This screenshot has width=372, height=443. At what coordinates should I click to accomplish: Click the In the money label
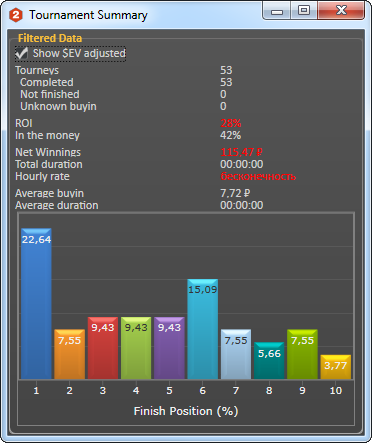click(x=47, y=135)
